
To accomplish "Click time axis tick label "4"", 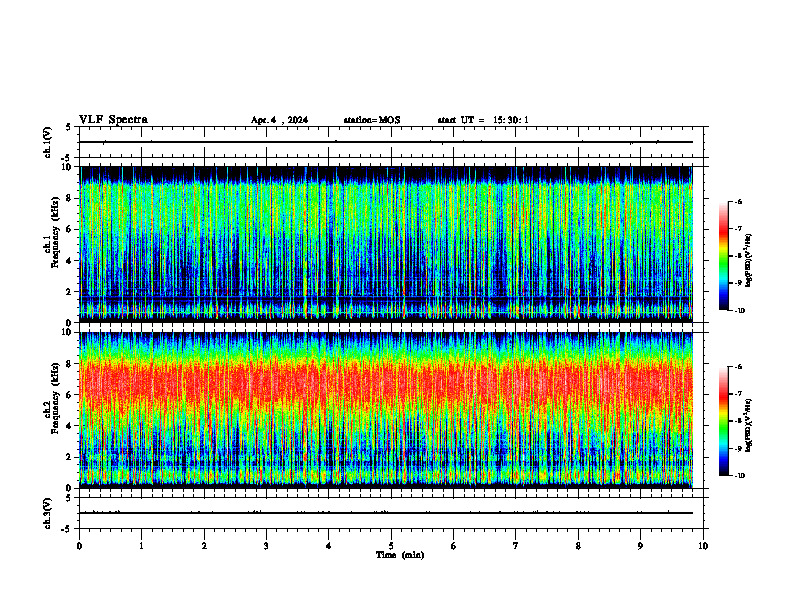I will [329, 546].
